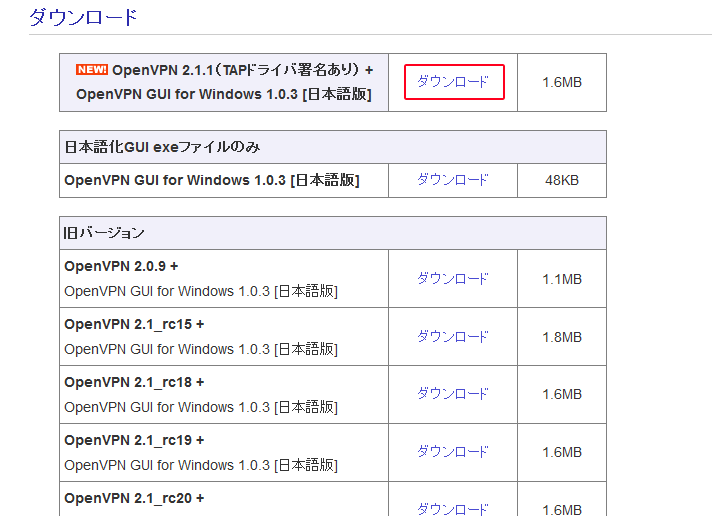Click the OpenVPN 2.1_rc20 + row label

pos(134,498)
